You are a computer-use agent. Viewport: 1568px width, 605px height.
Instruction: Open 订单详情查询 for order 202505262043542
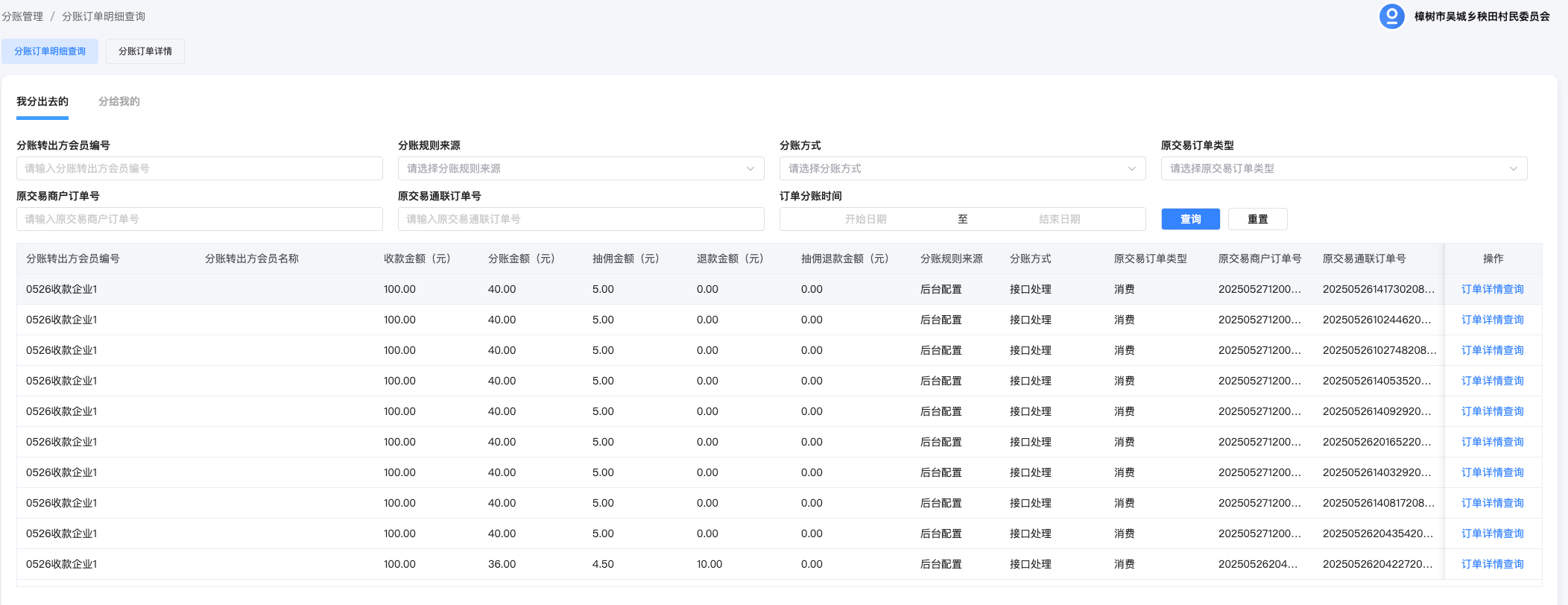(x=1492, y=533)
